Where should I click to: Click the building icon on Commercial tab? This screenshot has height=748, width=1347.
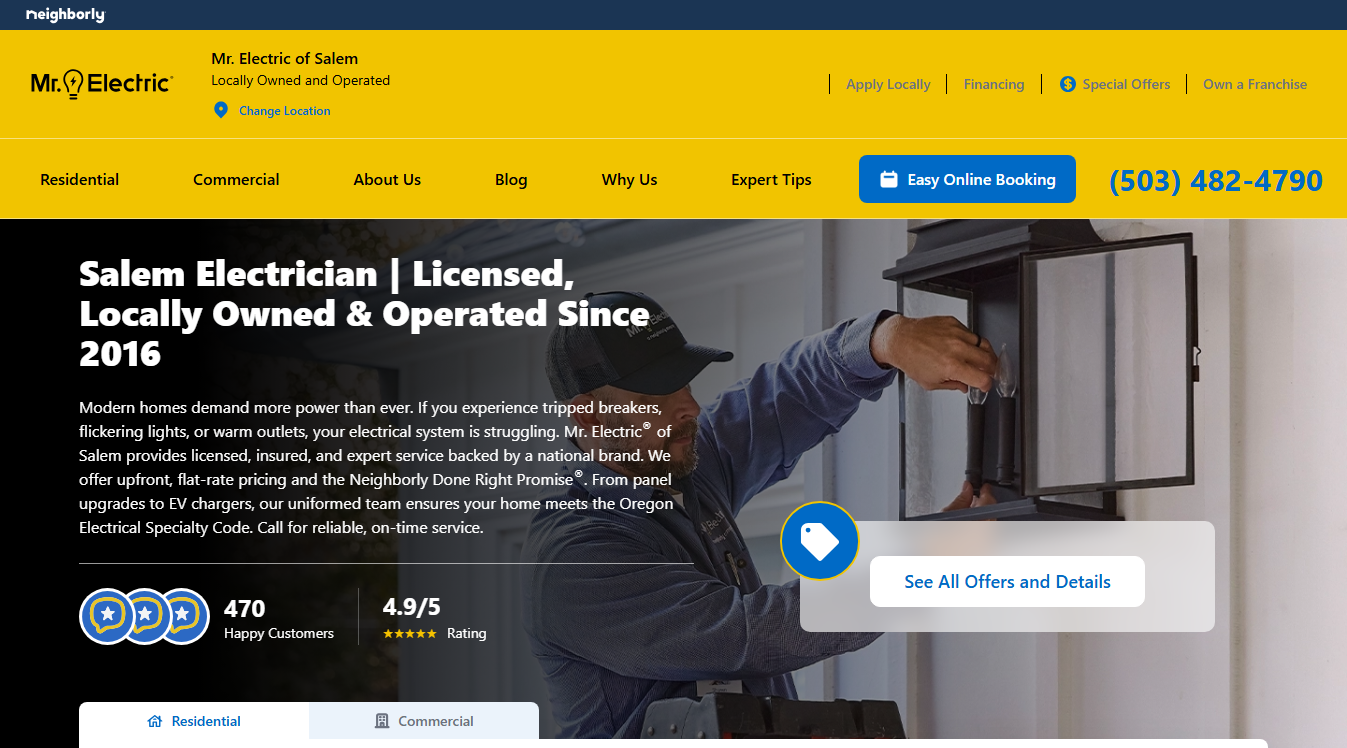pos(381,721)
